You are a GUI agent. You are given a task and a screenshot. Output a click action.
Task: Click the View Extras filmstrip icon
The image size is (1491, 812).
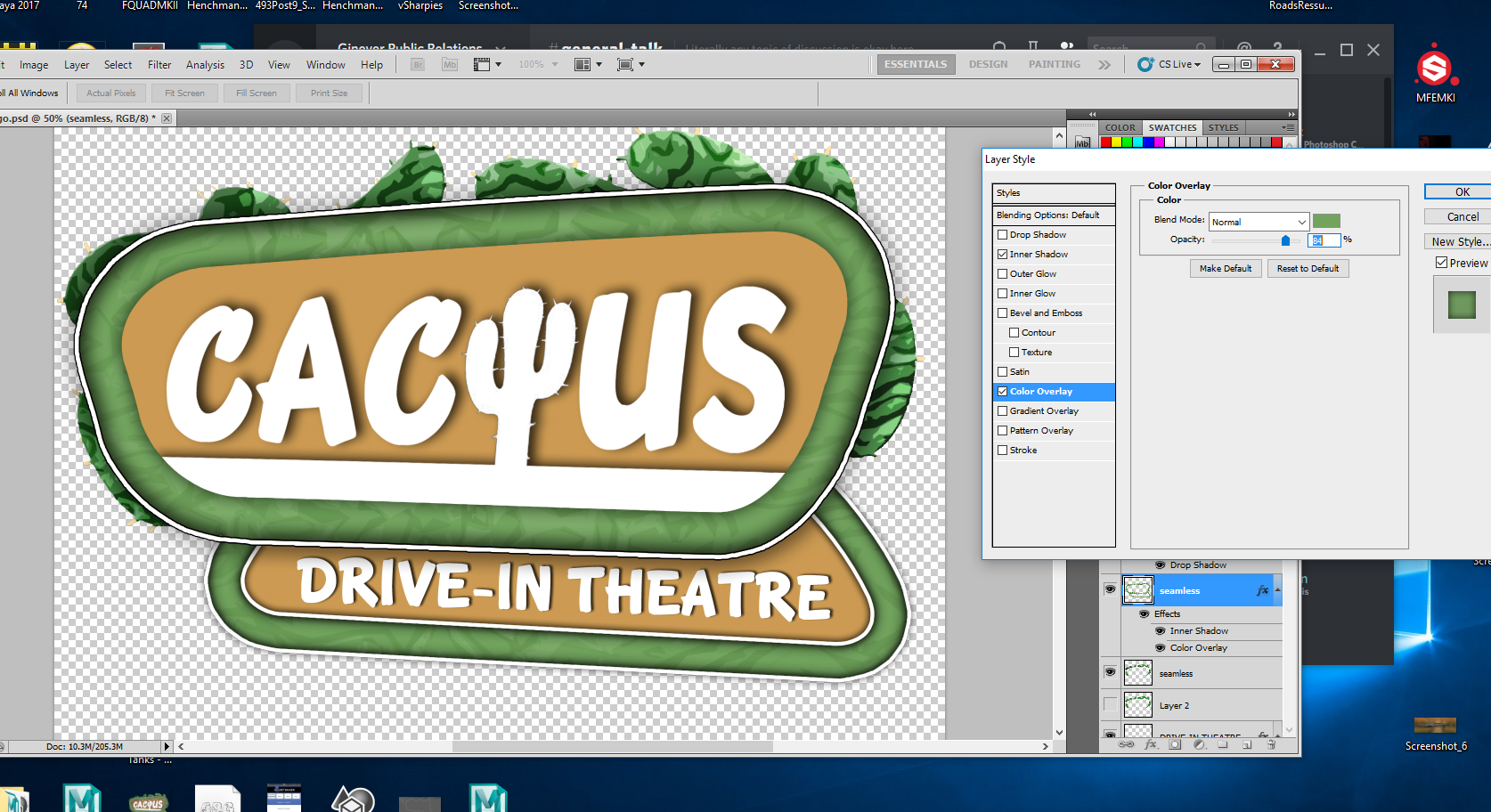482,64
